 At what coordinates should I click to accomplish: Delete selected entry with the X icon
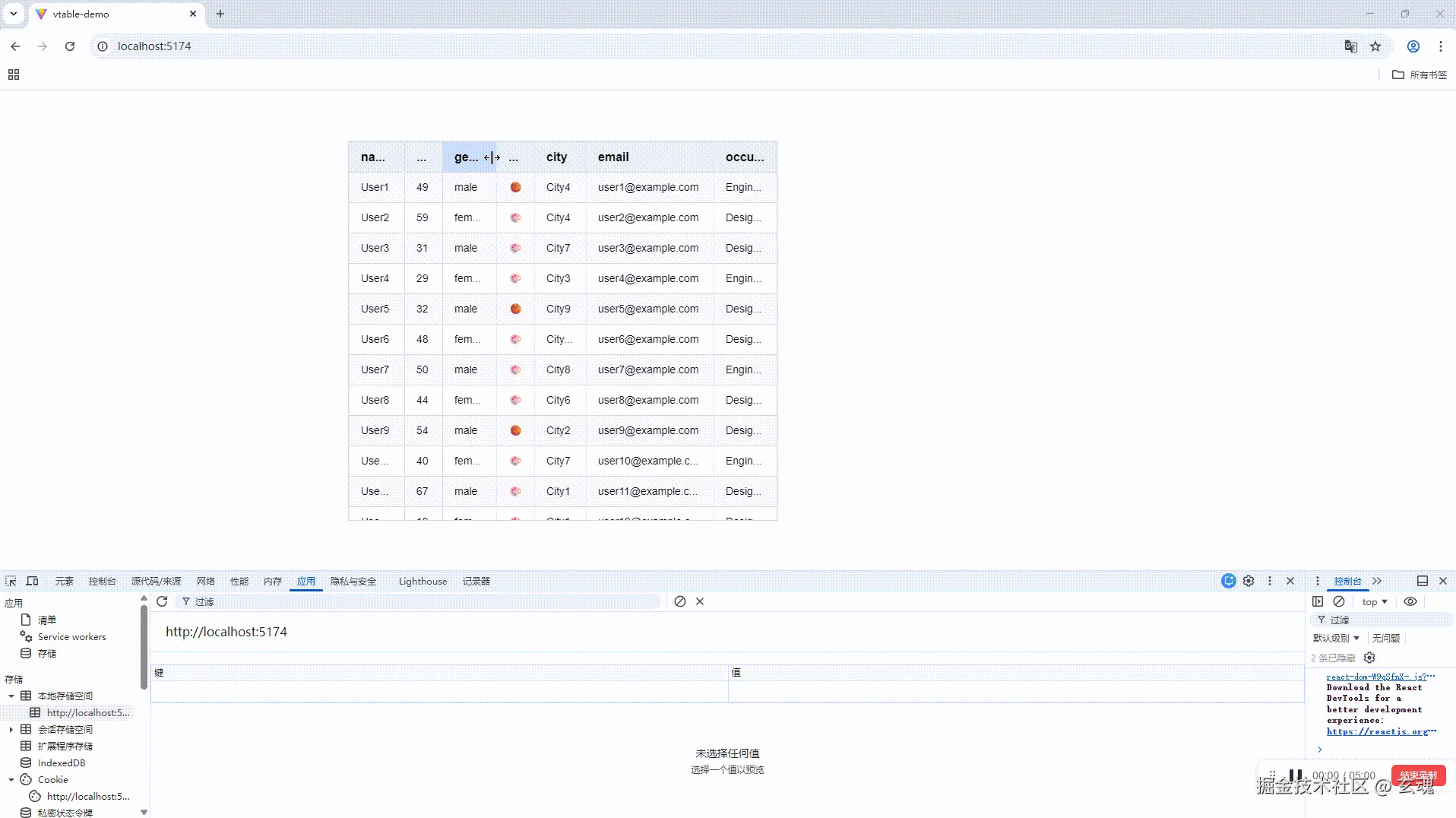700,601
